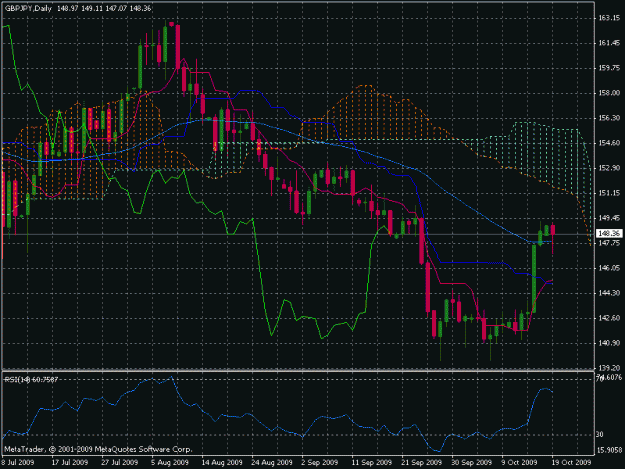Click the 142.60 price axis label
The width and height of the screenshot is (625, 469).
click(x=609, y=318)
